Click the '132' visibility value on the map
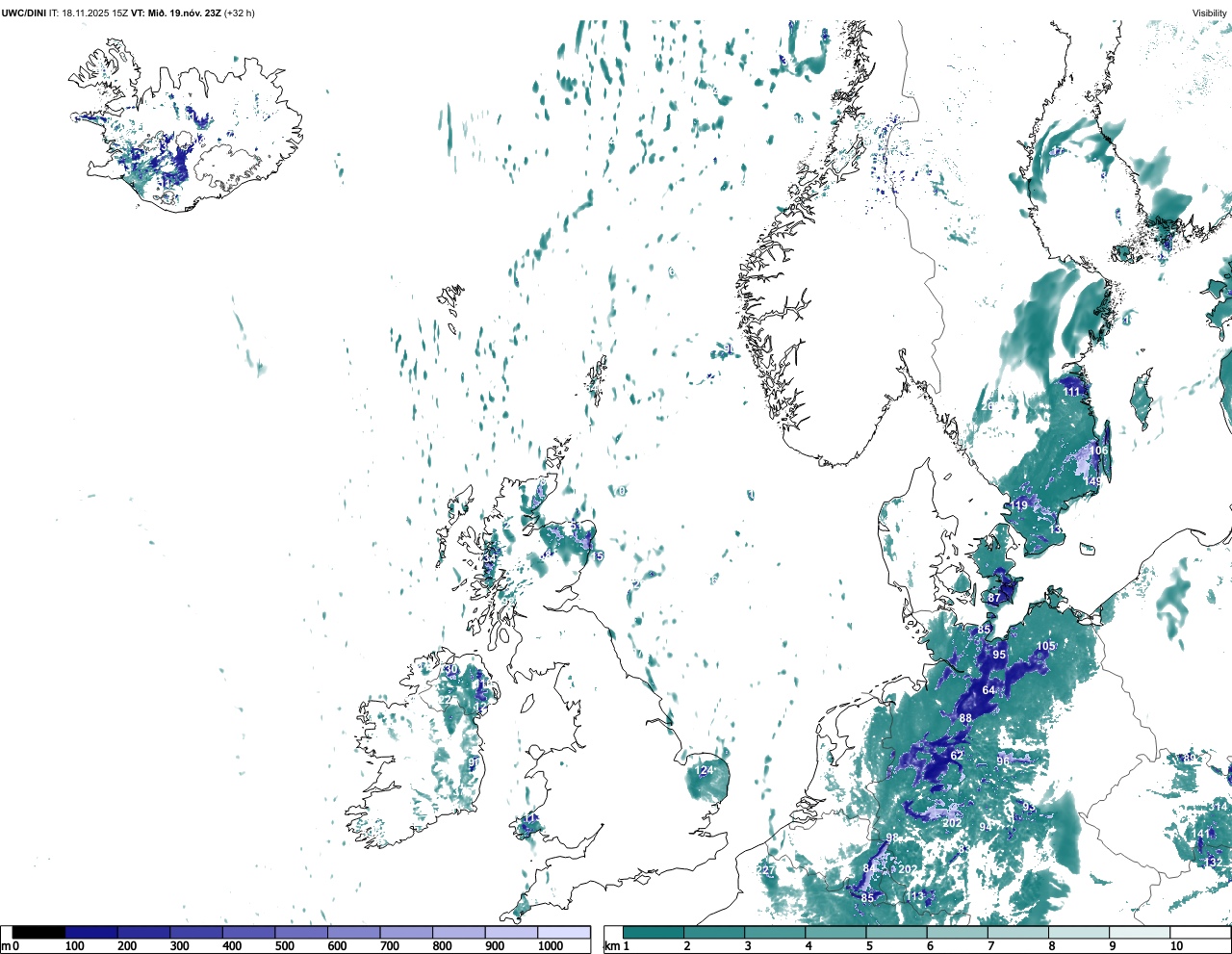This screenshot has height=954, width=1232. 1215,864
